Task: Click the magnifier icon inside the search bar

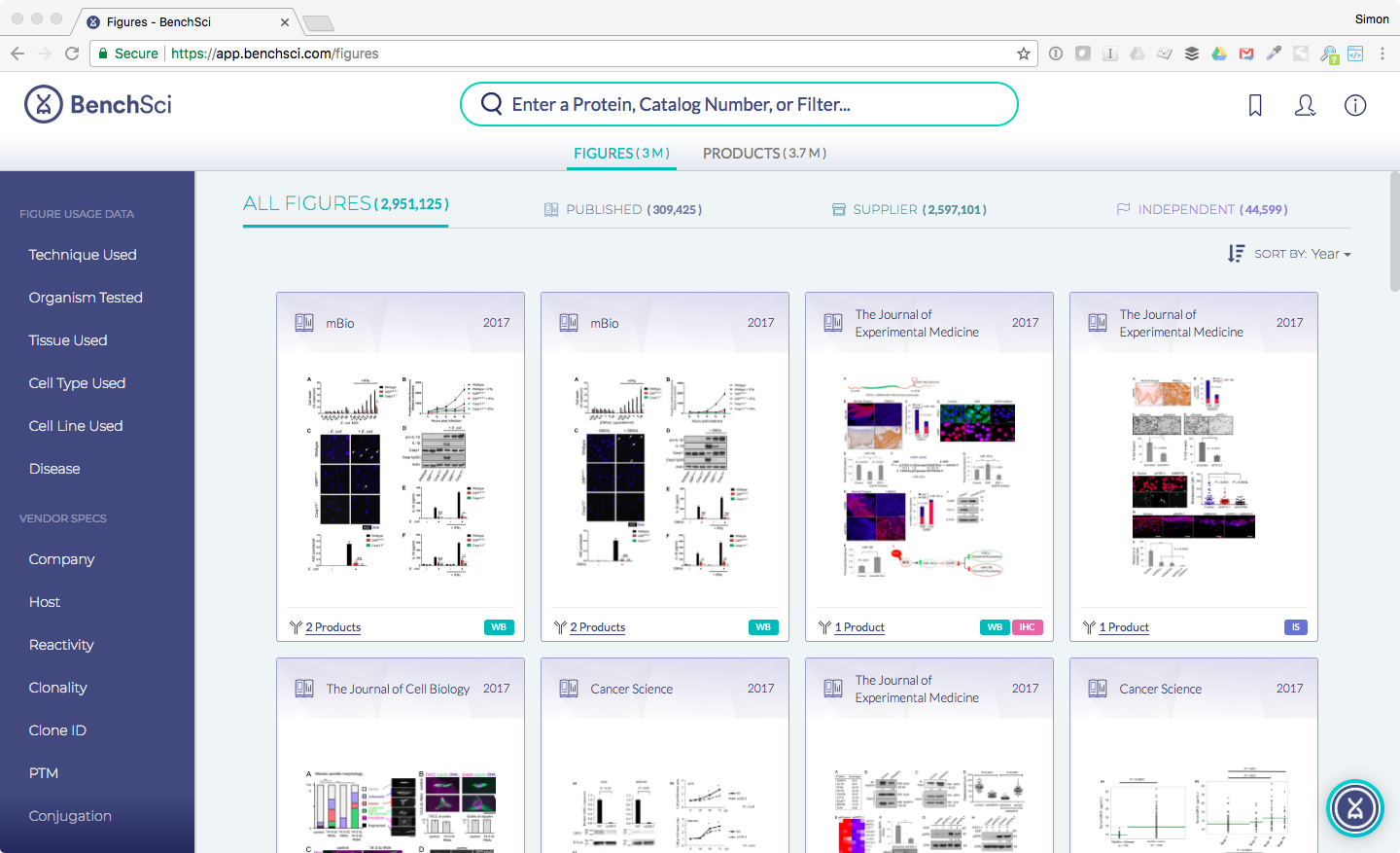Action: 491,103
